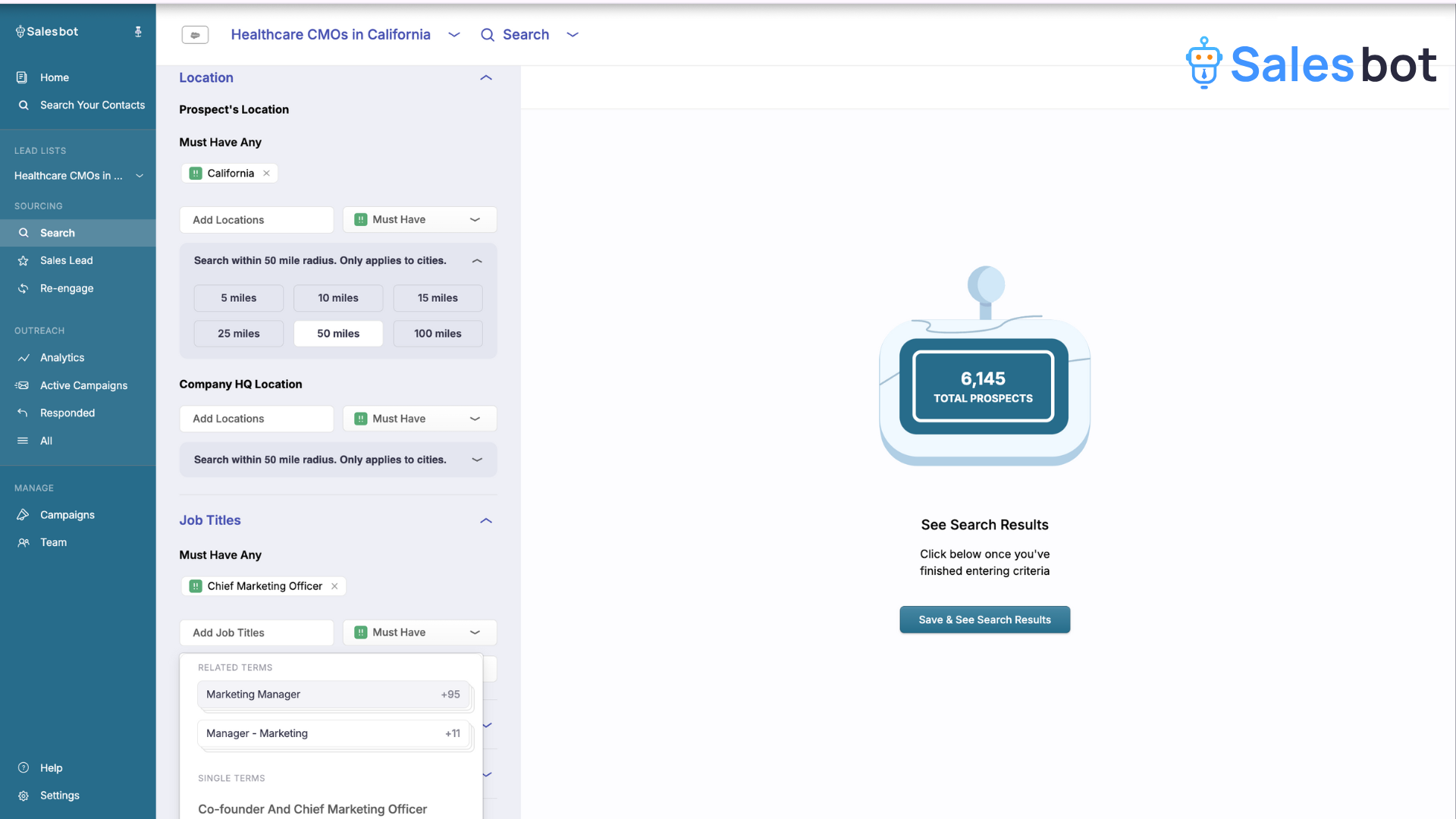Click the pin icon beside the Salesbot logo
The height and width of the screenshot is (819, 1456).
[138, 32]
